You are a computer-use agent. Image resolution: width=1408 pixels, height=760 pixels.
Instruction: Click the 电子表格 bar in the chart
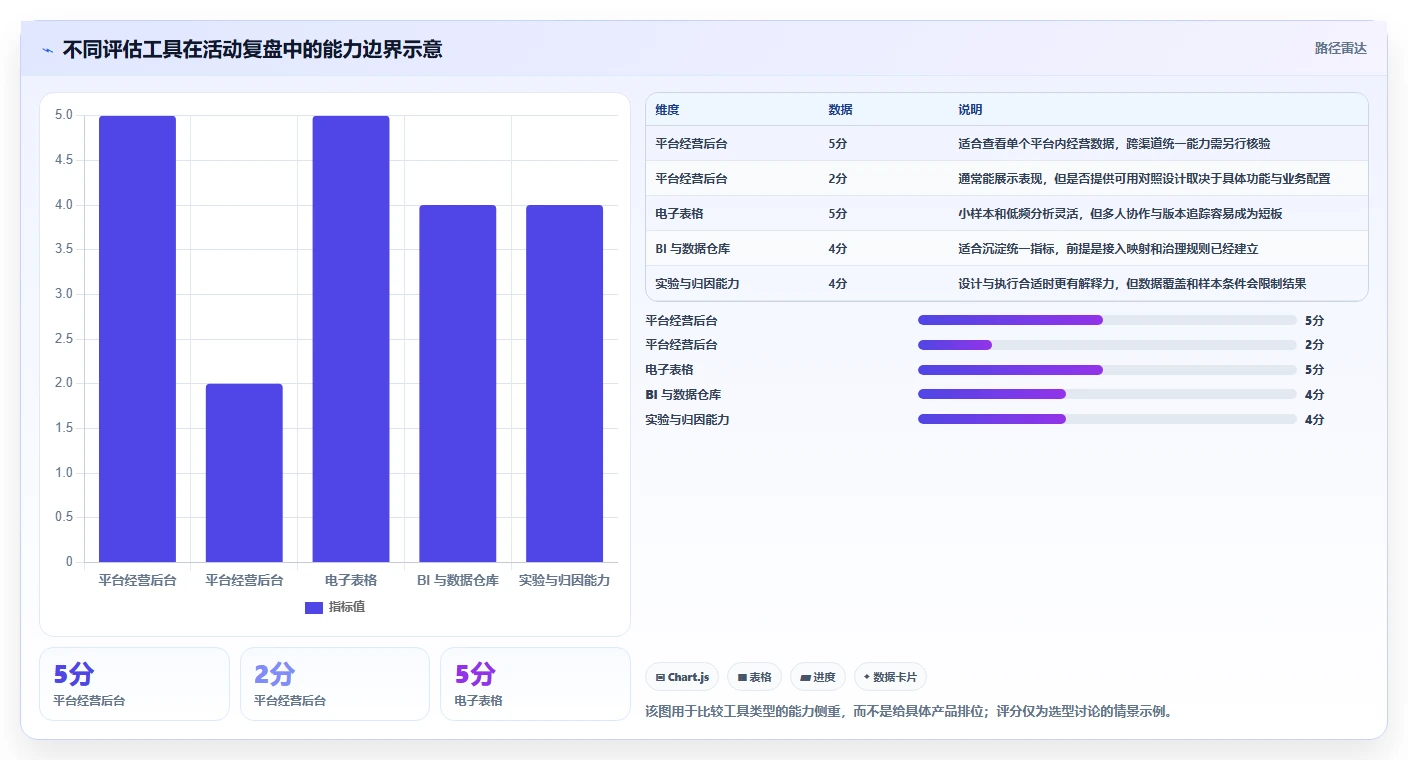(x=351, y=339)
